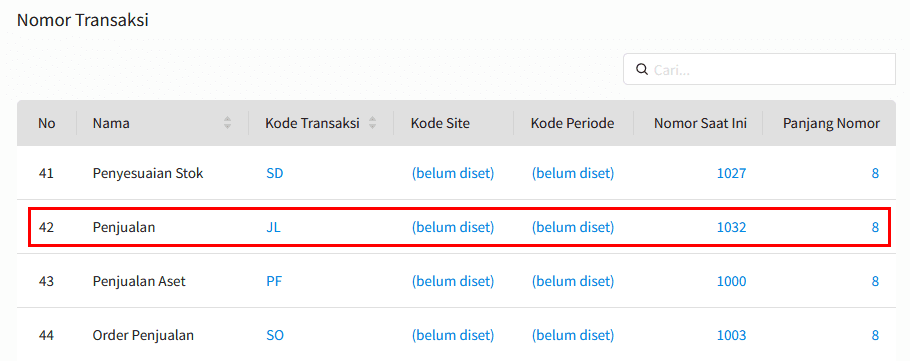Screen dimensions: 910x361
Task: Edit the JL code for Penjualan
Action: (273, 228)
